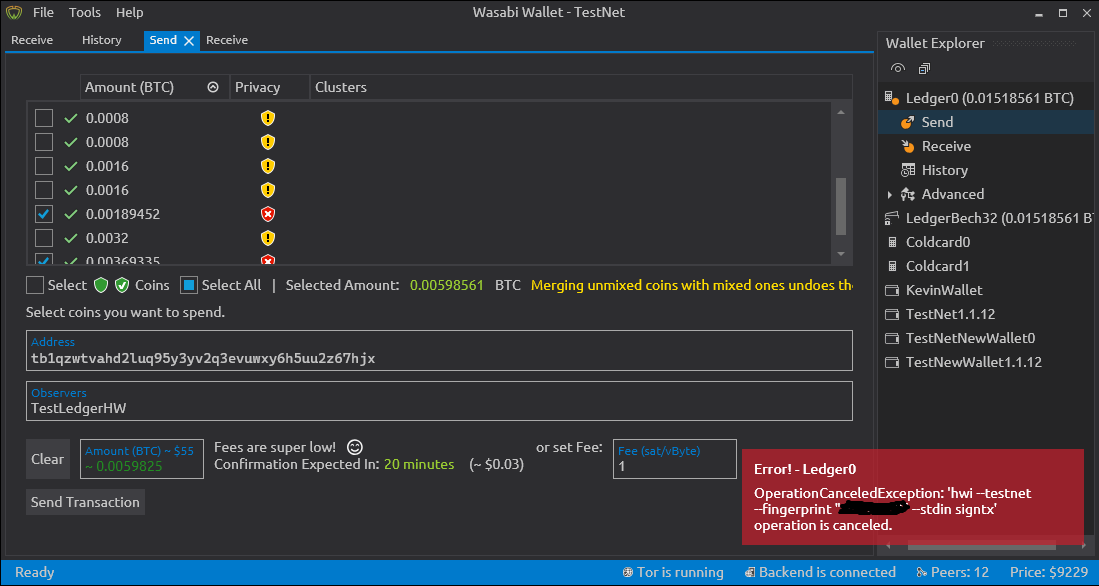Click the Clear button
The width and height of the screenshot is (1099, 586).
click(48, 459)
